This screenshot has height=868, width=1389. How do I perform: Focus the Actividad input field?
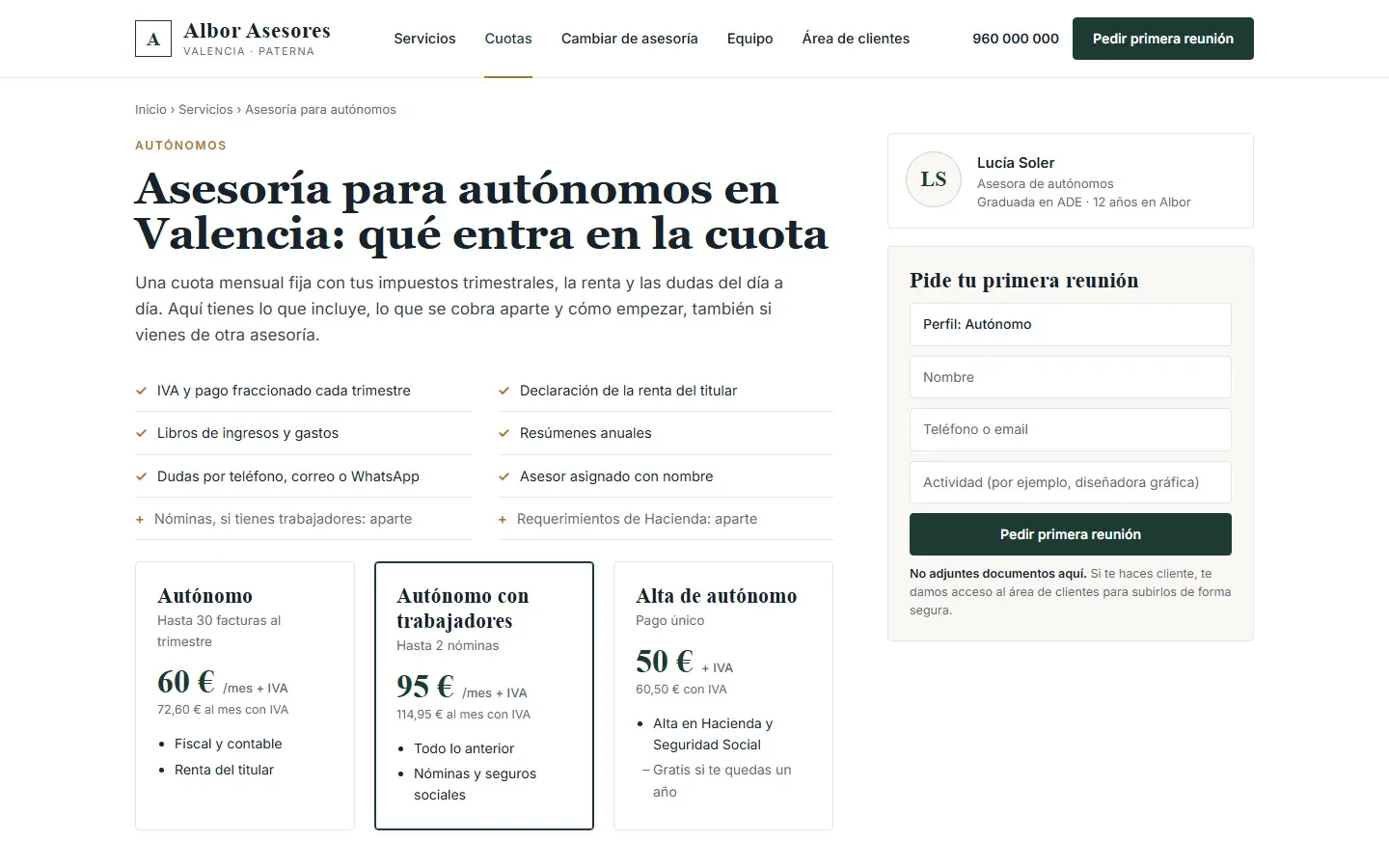pyautogui.click(x=1071, y=482)
